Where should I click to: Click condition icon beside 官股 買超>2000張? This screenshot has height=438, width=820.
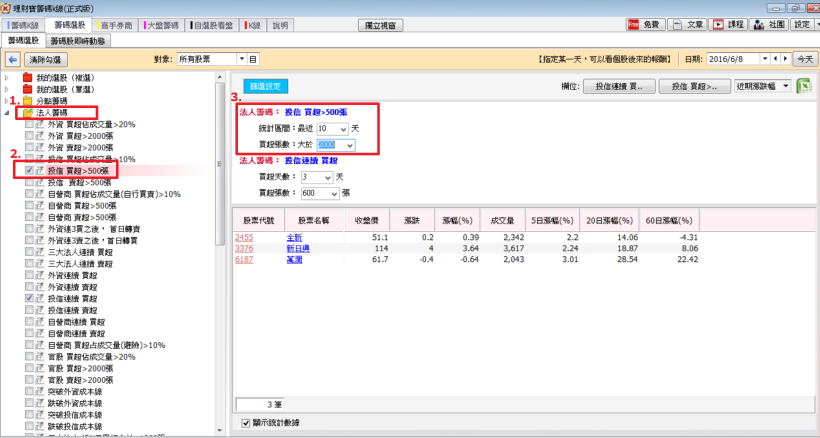click(40, 368)
